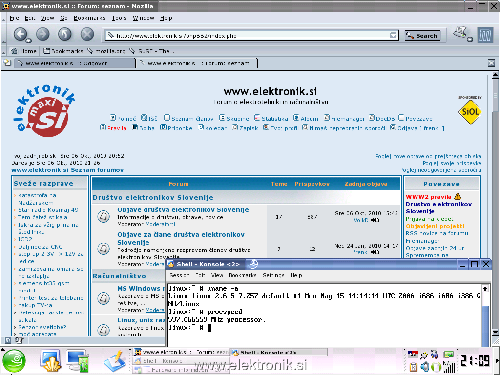Open the Settings menu in Konsole
The image size is (500, 375).
(x=273, y=275)
